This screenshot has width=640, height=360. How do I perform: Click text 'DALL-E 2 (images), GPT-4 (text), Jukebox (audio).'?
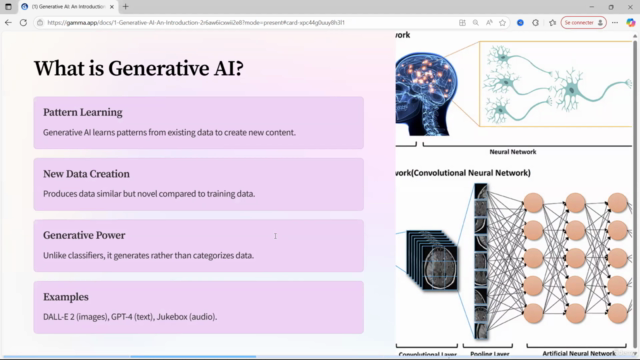point(130,317)
